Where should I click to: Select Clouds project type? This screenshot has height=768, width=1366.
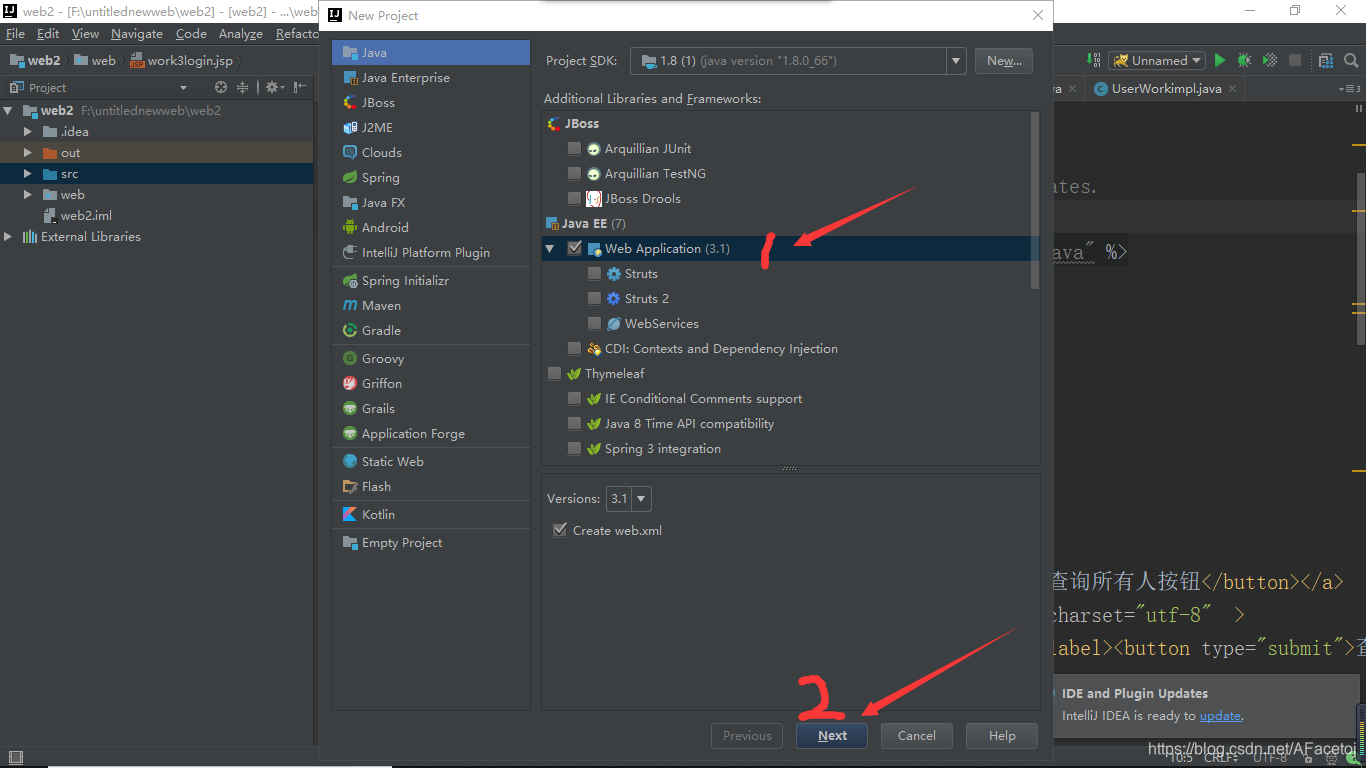[x=431, y=152]
